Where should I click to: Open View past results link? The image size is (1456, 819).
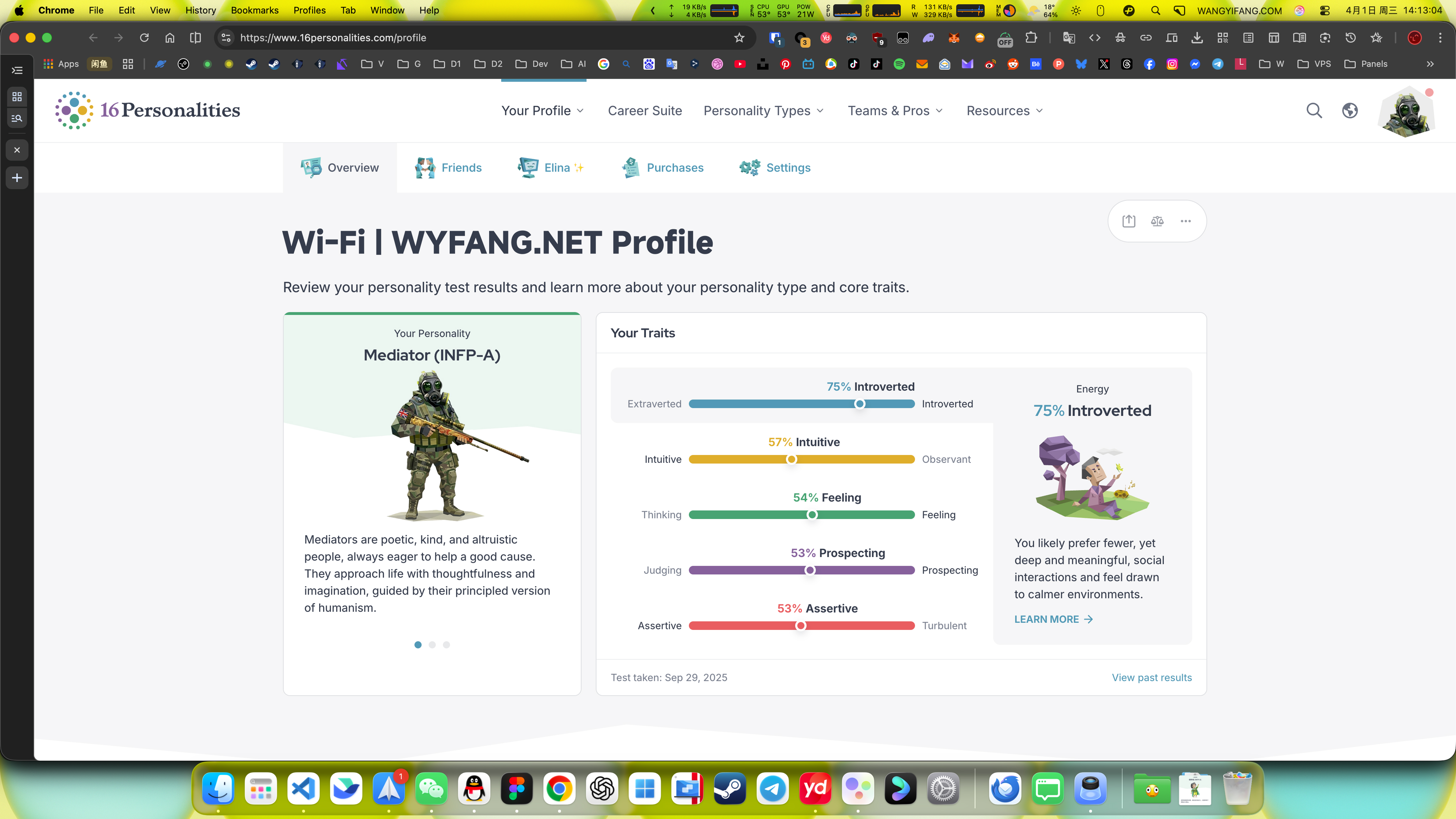click(x=1151, y=677)
